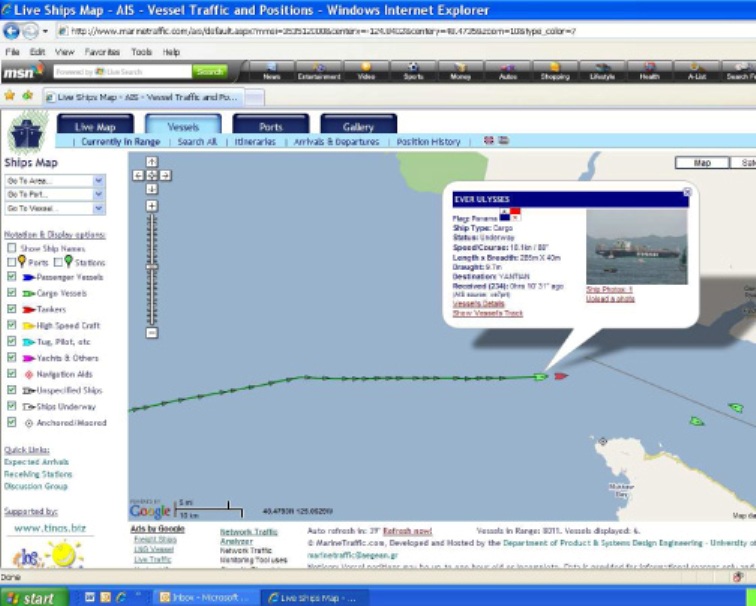Open the Favorites menu
This screenshot has height=606, width=756.
pos(102,52)
